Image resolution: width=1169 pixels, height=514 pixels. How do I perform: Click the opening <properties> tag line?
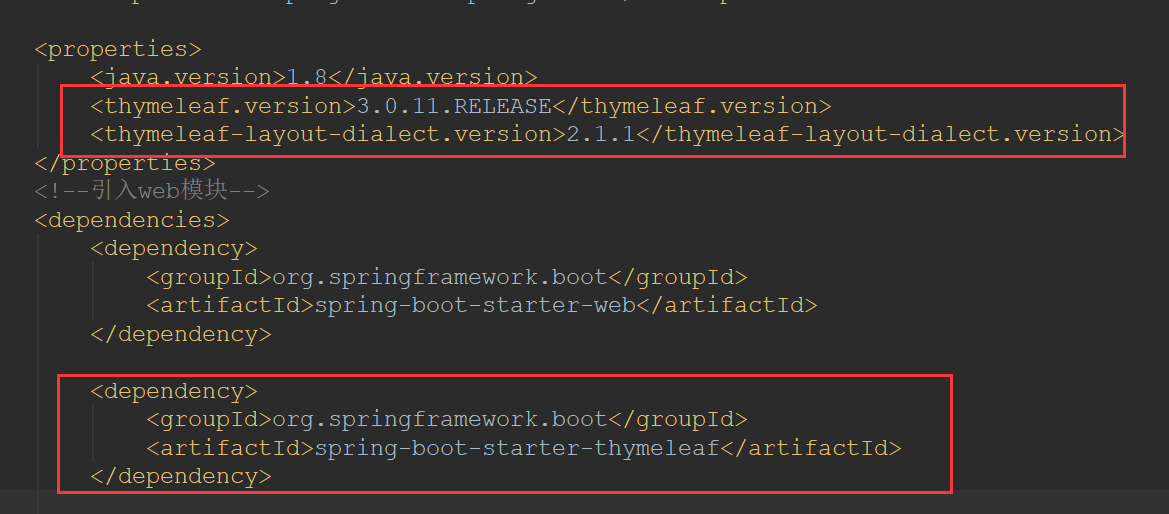(118, 49)
